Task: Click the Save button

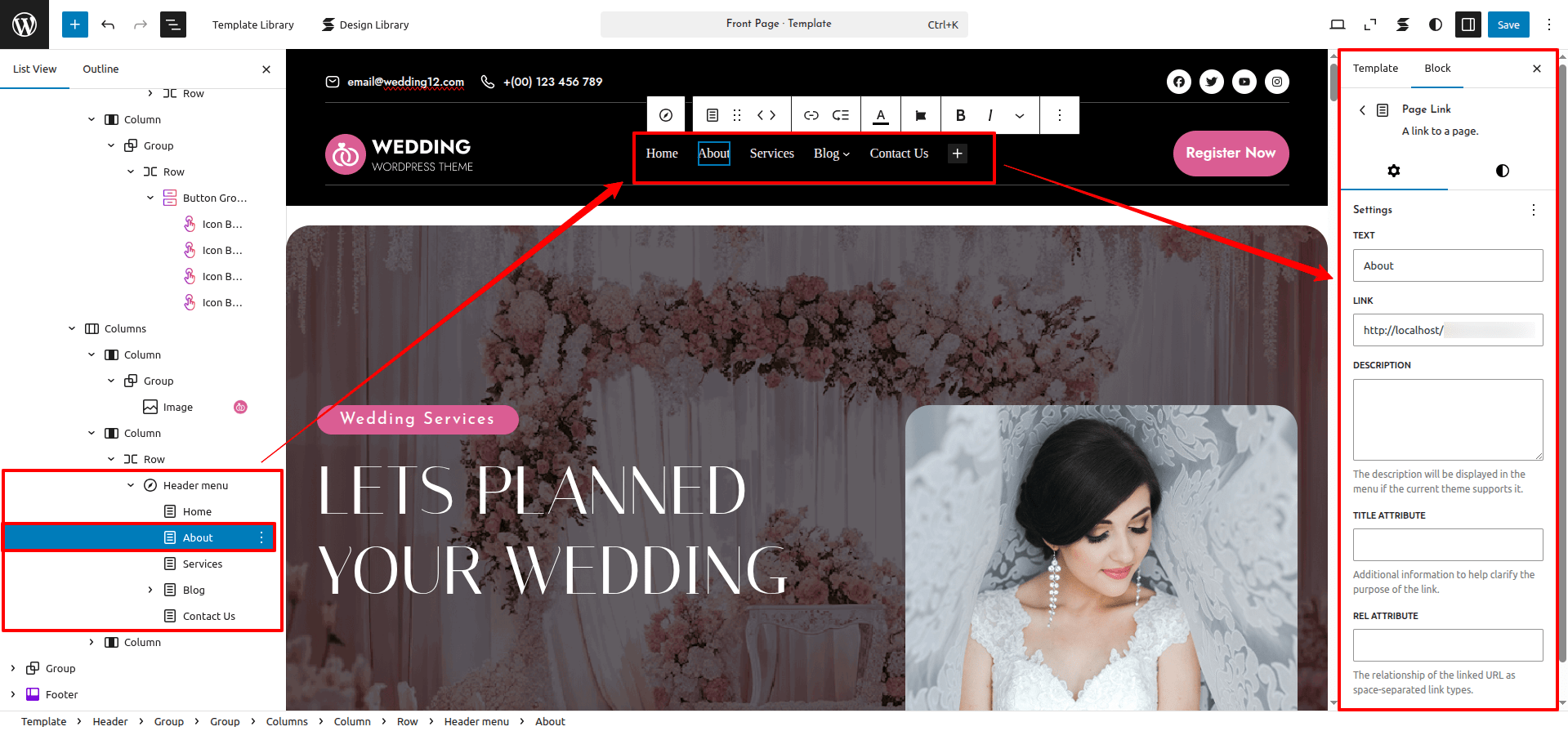Action: pyautogui.click(x=1508, y=25)
